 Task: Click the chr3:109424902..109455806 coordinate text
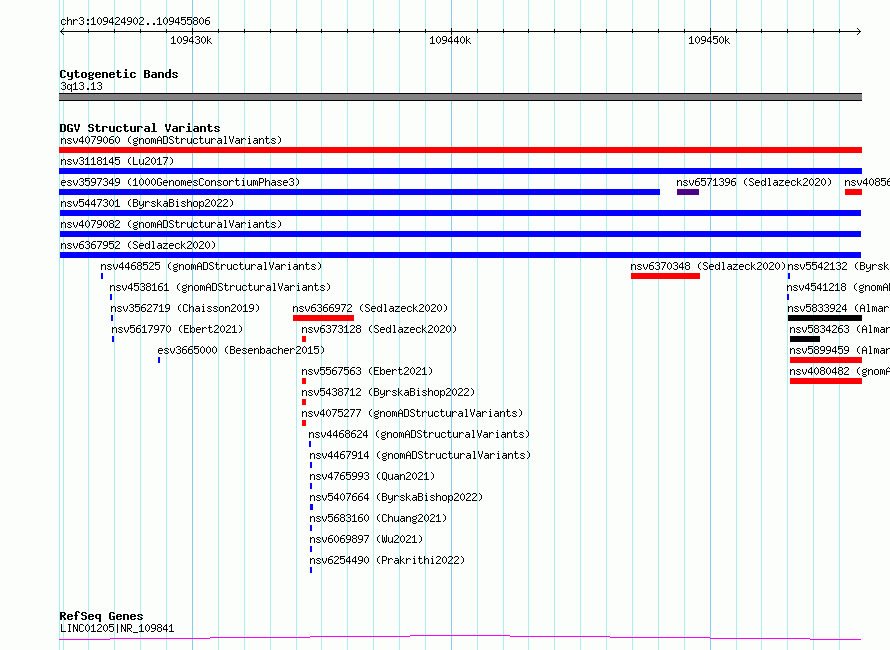135,22
